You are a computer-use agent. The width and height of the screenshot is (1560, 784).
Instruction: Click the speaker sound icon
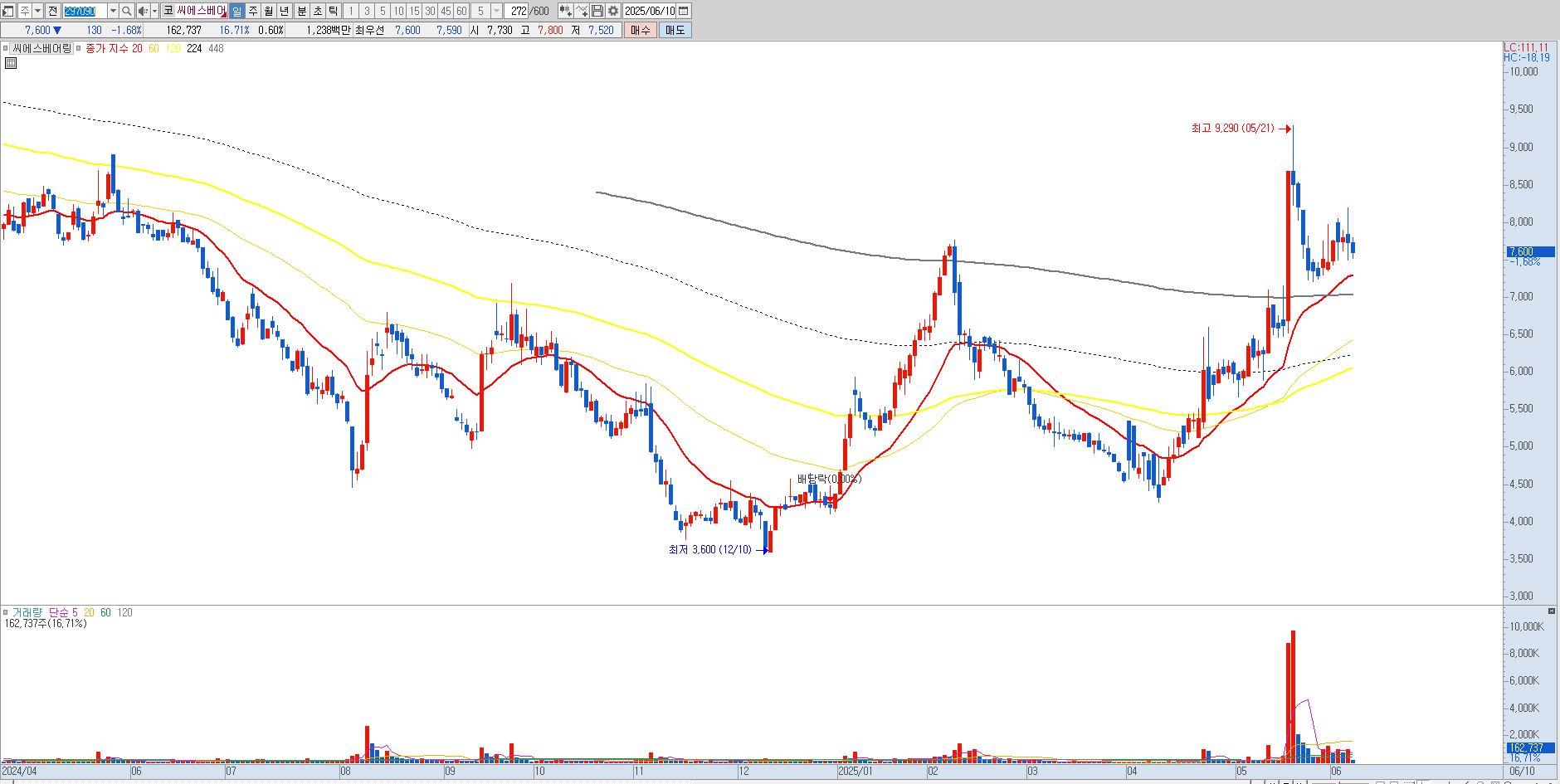tap(143, 11)
